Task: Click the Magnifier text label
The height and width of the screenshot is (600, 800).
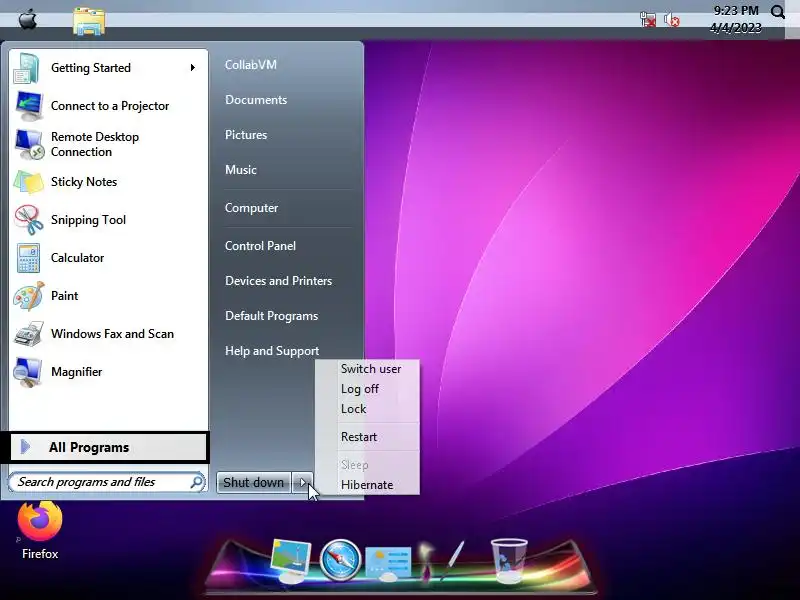Action: [x=77, y=372]
